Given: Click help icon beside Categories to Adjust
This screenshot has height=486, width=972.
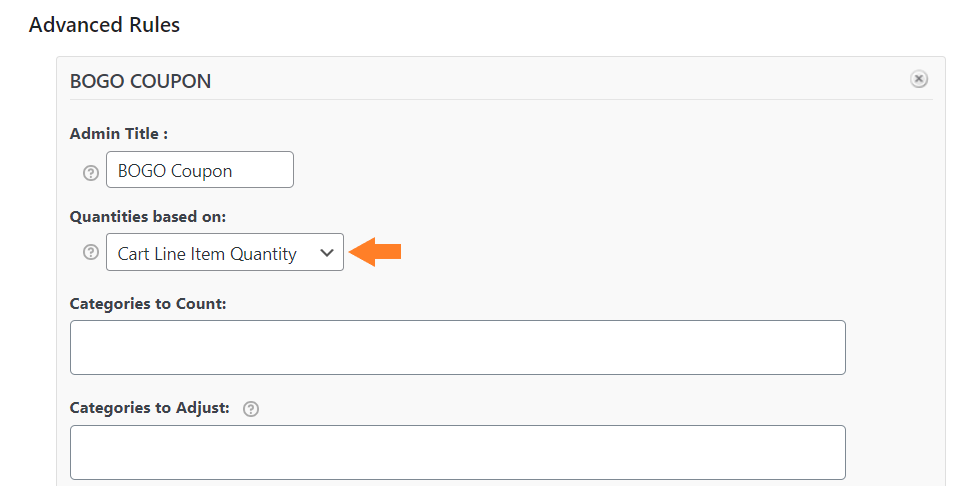Looking at the screenshot, I should [250, 409].
